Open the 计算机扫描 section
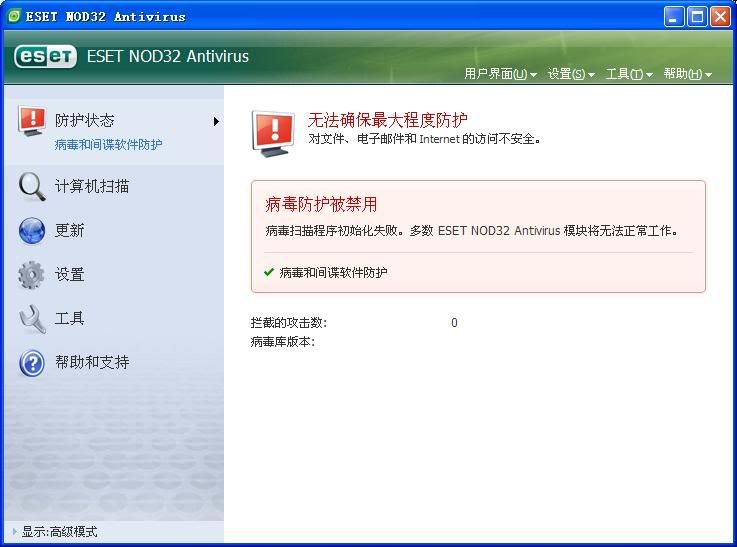 pyautogui.click(x=92, y=187)
